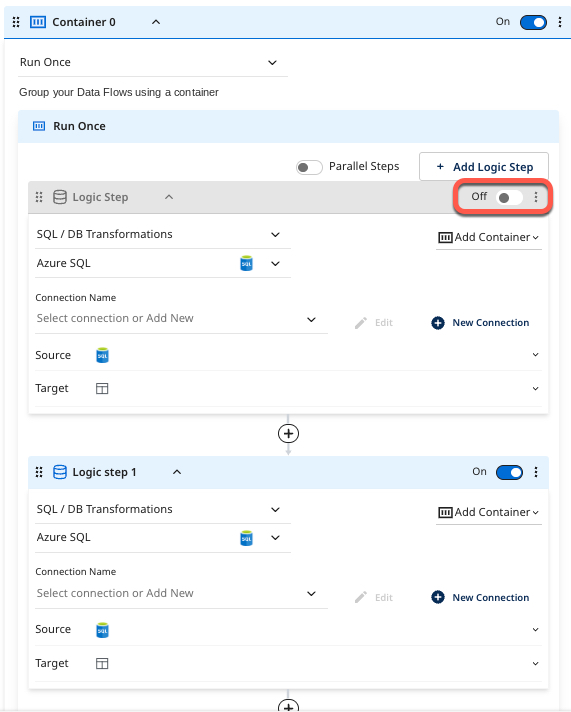Click Source Azure SQL icon in Logic Step
The image size is (571, 712).
103,355
